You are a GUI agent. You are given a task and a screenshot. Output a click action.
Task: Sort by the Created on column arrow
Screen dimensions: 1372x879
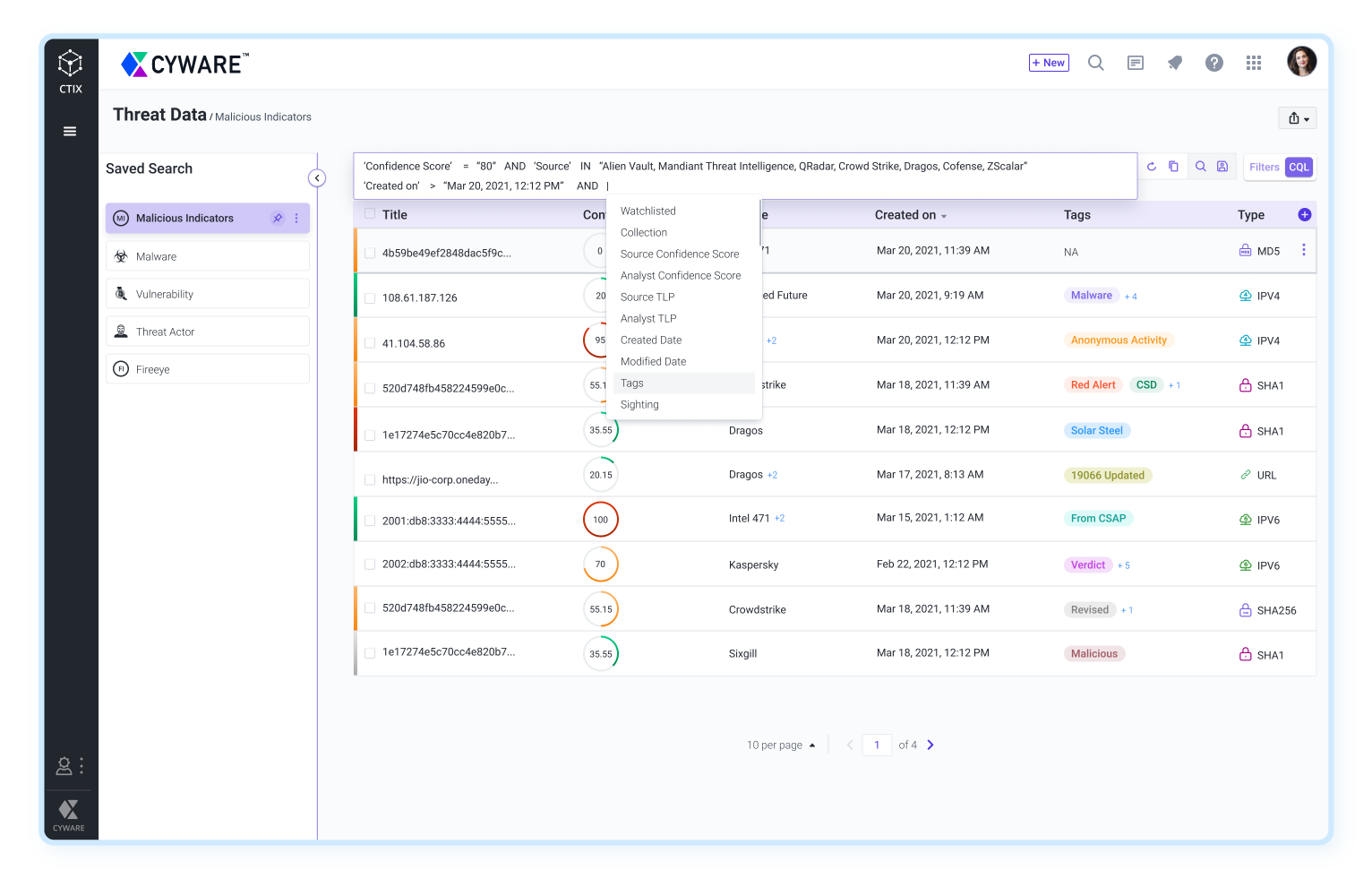944,216
